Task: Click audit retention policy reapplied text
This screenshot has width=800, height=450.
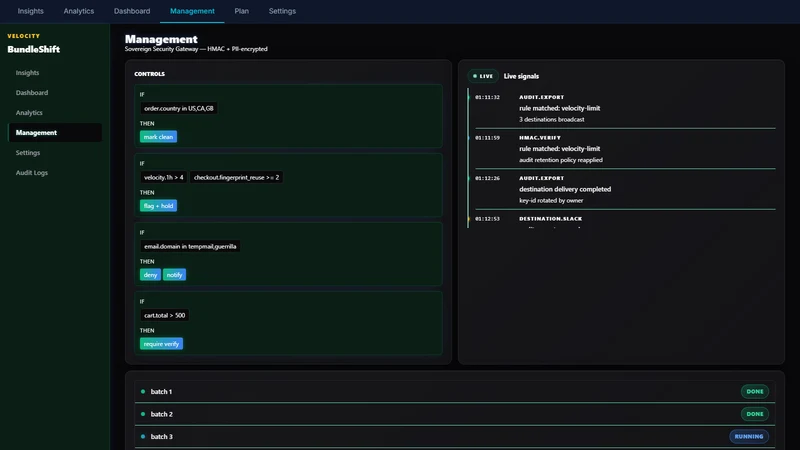Action: [561, 160]
